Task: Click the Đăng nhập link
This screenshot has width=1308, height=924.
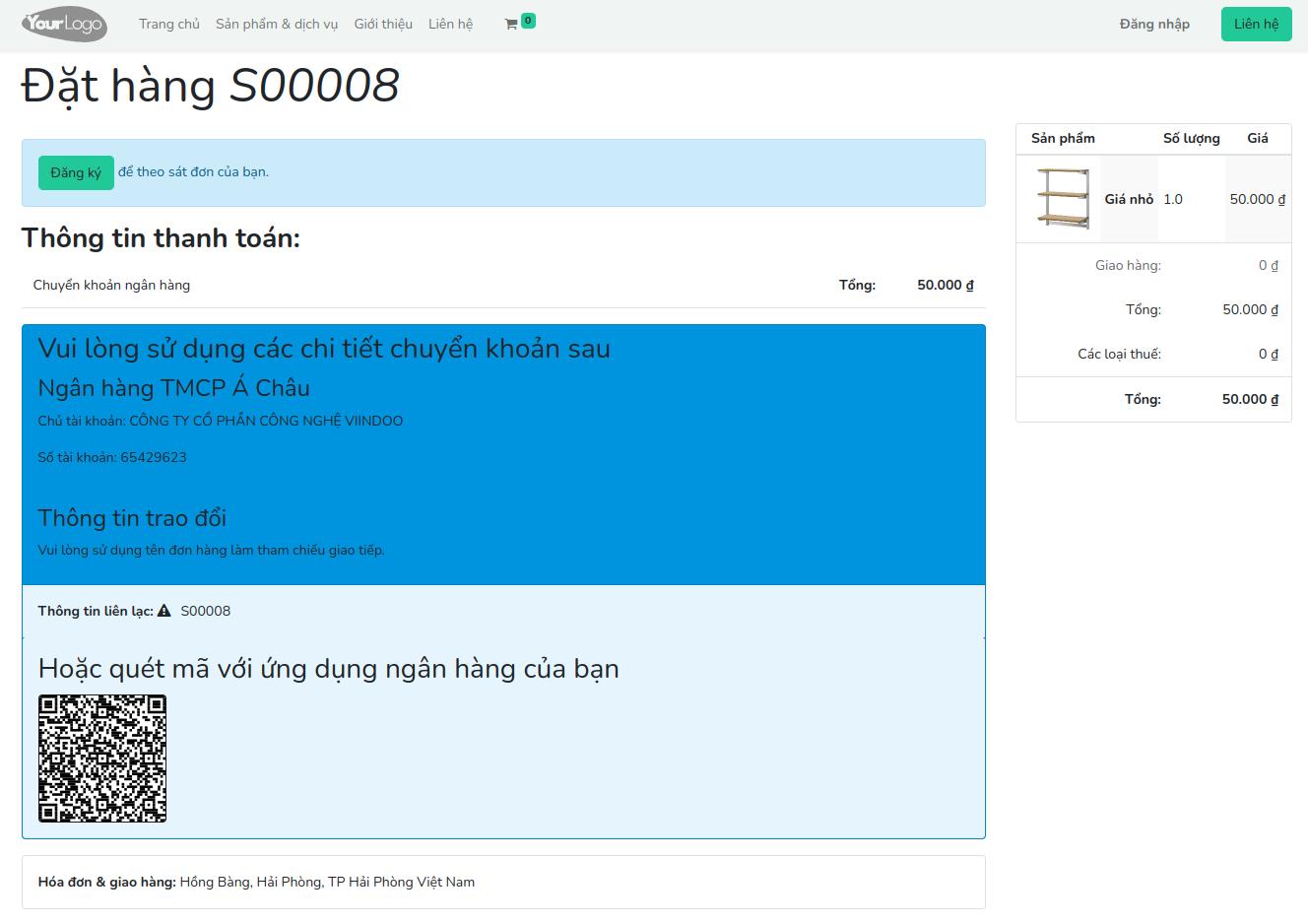Action: pyautogui.click(x=1154, y=24)
